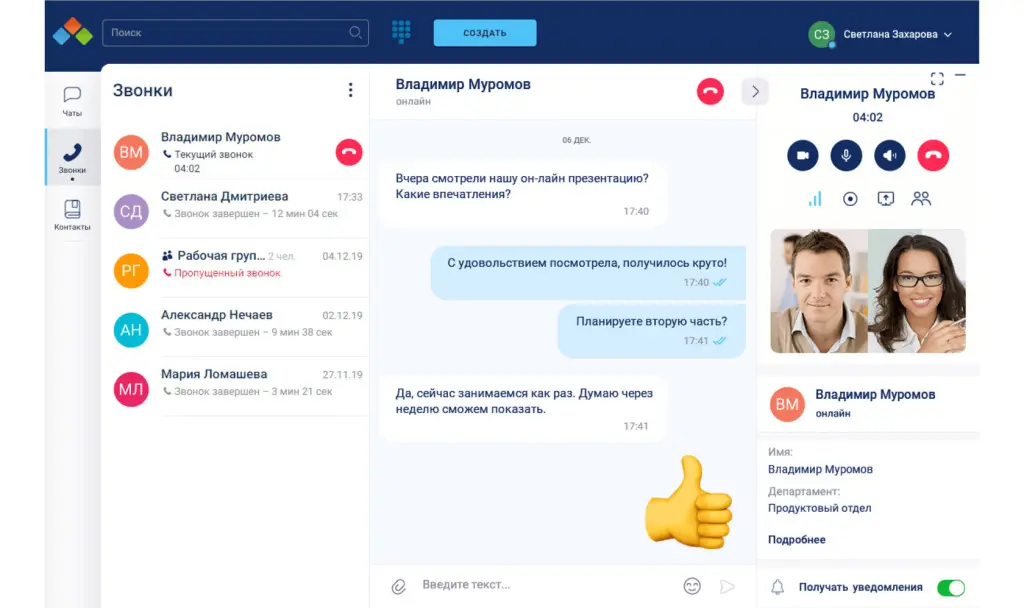
Task: Click the 04:02 call timer
Action: tap(867, 118)
